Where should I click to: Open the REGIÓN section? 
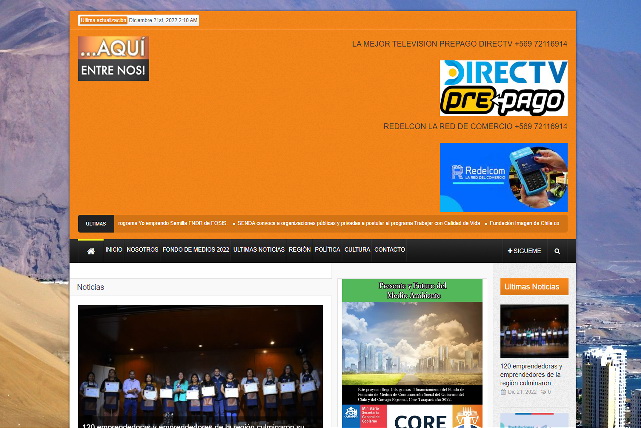click(x=300, y=250)
